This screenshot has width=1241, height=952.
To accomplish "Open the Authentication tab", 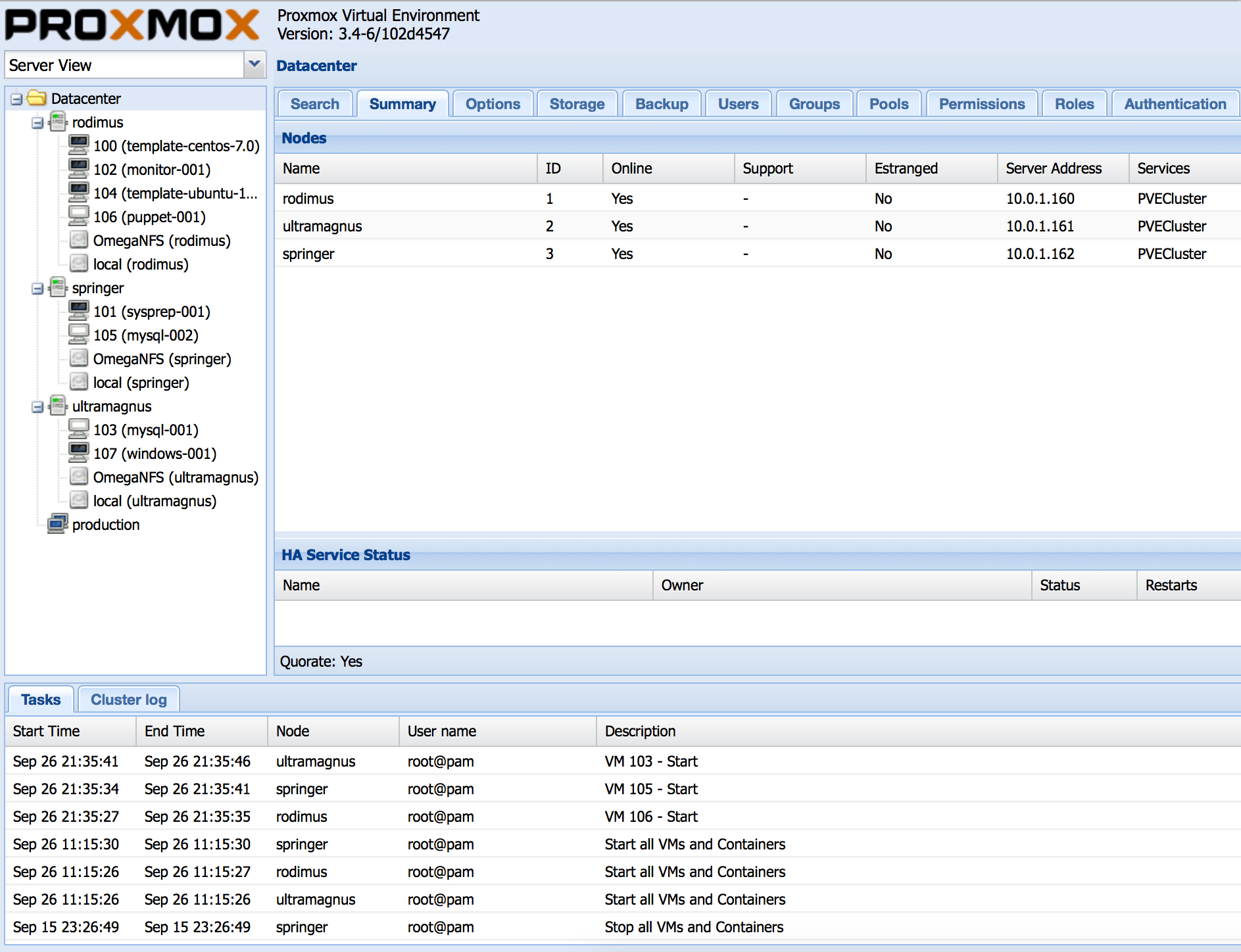I will pyautogui.click(x=1175, y=104).
